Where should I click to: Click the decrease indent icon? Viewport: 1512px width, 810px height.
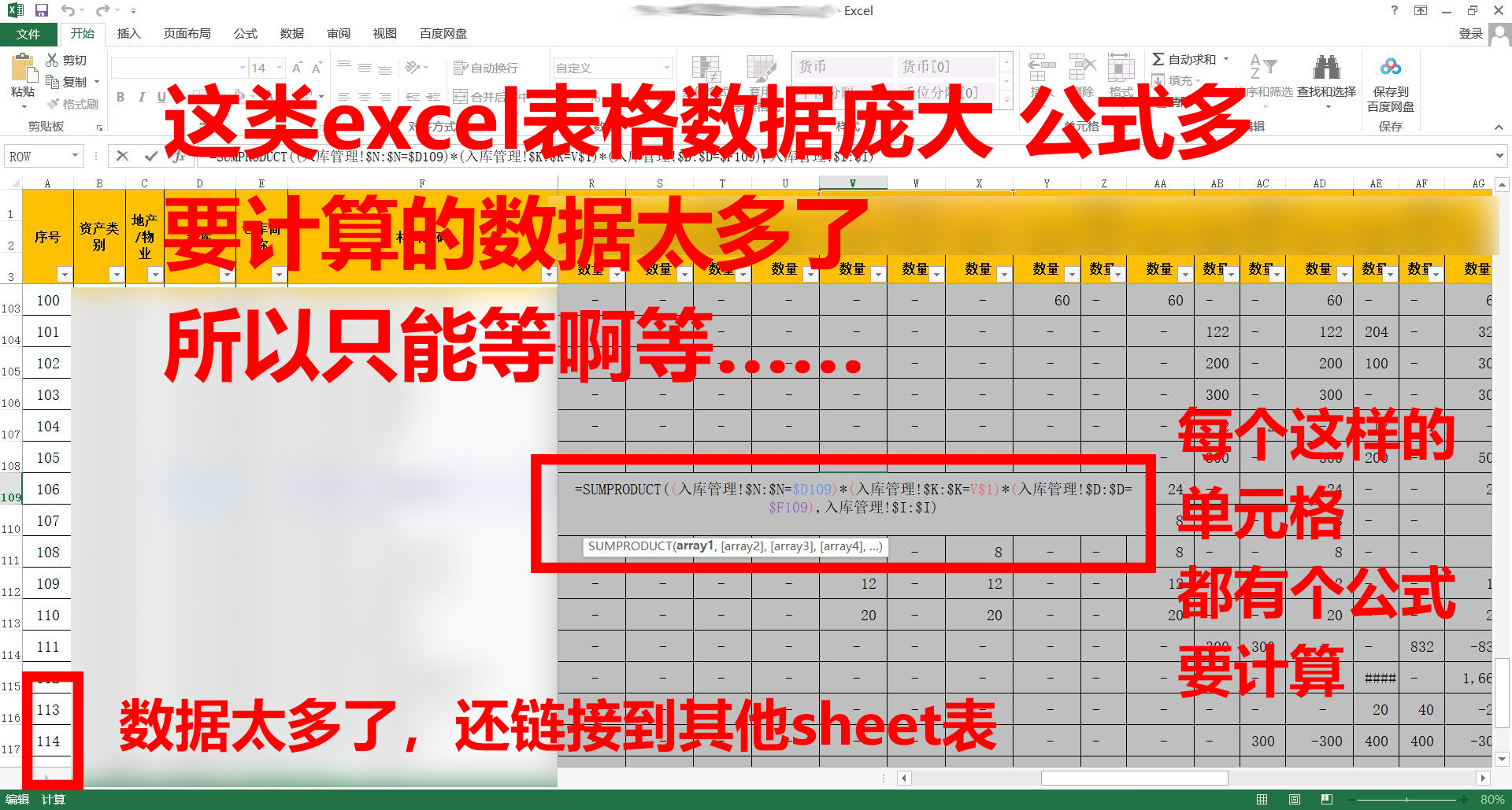click(x=413, y=97)
